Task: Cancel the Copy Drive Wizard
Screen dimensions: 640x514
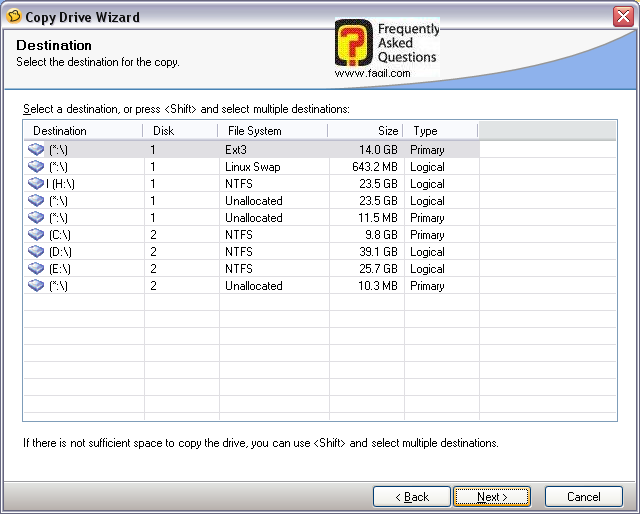Action: 583,497
